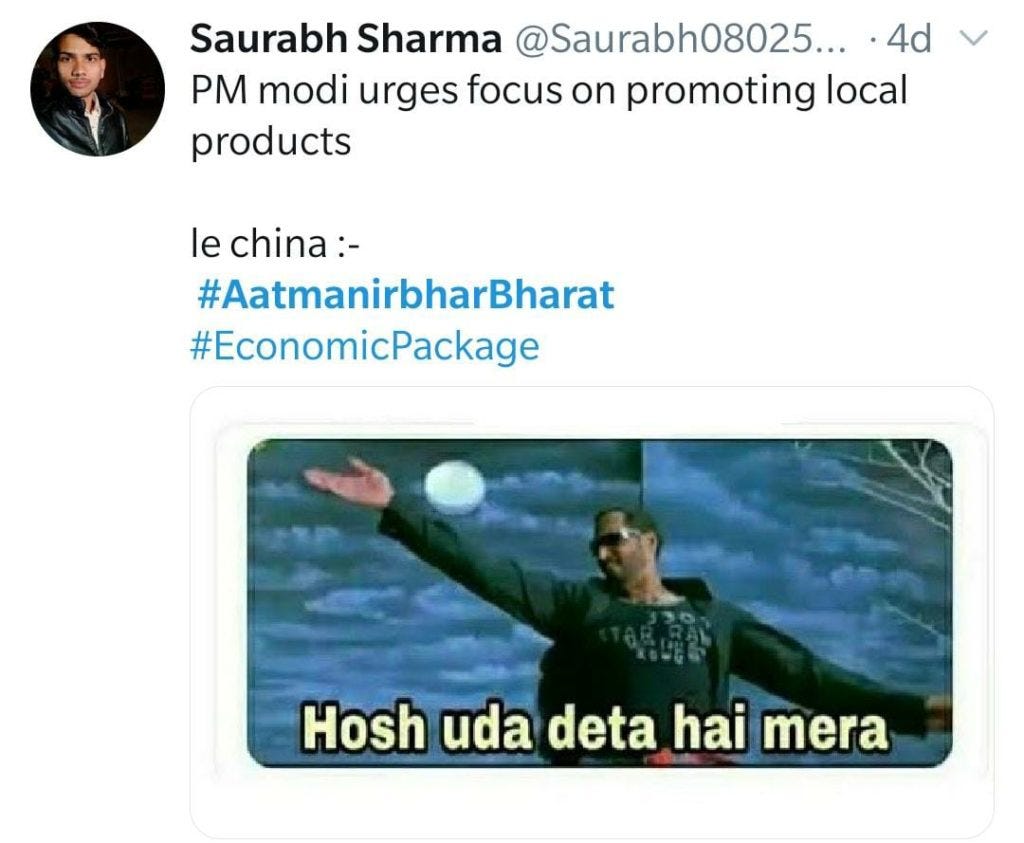This screenshot has width=1024, height=843.
Task: Follow the #EconomicPackage hashtag
Action: tap(365, 346)
